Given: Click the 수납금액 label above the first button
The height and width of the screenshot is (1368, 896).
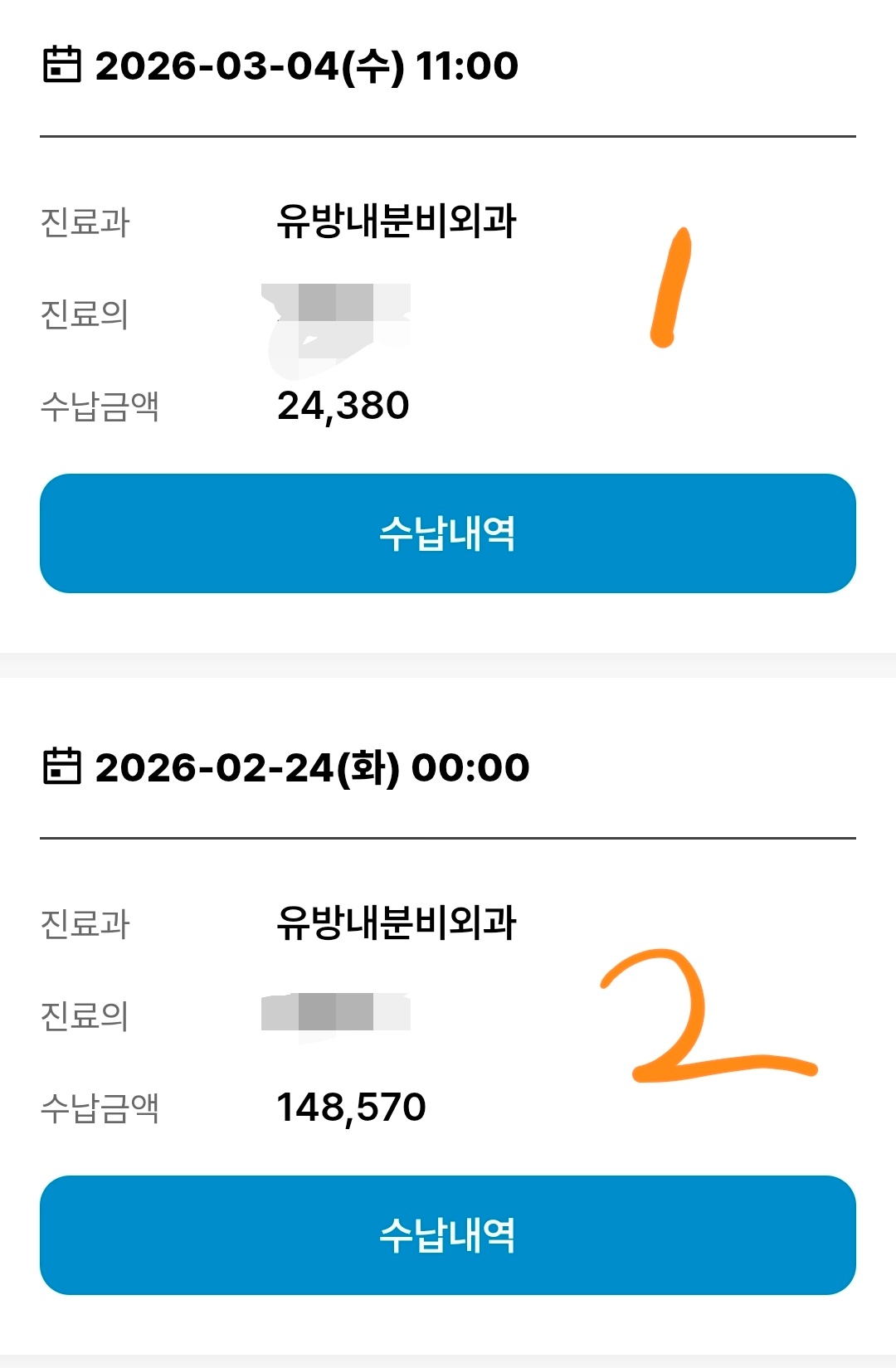Looking at the screenshot, I should 100,407.
